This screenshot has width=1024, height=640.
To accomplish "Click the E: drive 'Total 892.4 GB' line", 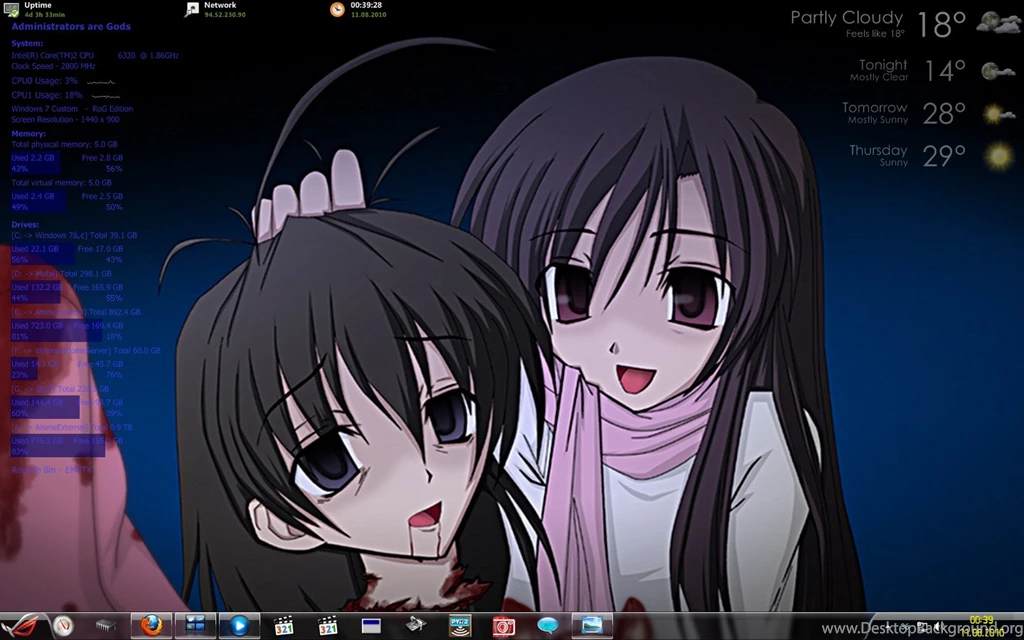I will 76,312.
